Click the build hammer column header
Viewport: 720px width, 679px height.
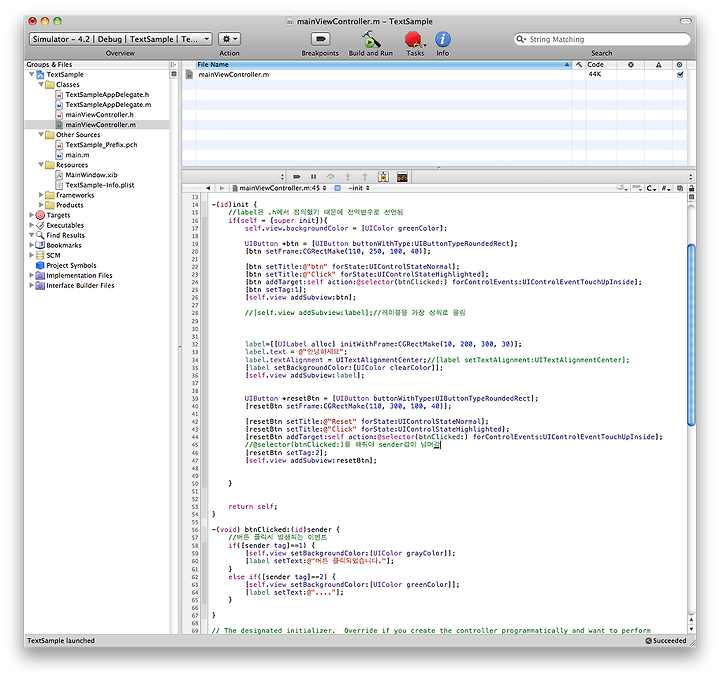(x=579, y=65)
